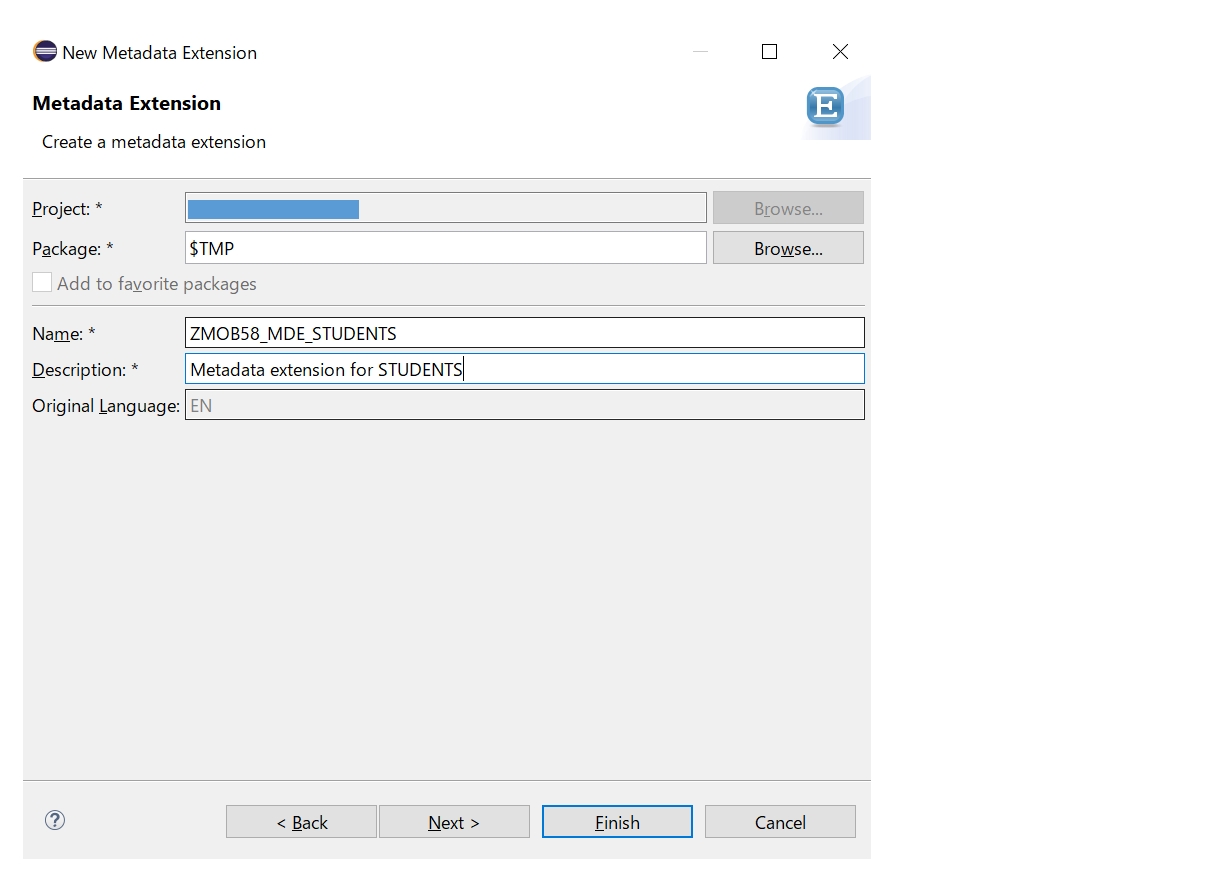The image size is (1223, 871).
Task: Click the Package field containing $TMP
Action: (x=446, y=248)
